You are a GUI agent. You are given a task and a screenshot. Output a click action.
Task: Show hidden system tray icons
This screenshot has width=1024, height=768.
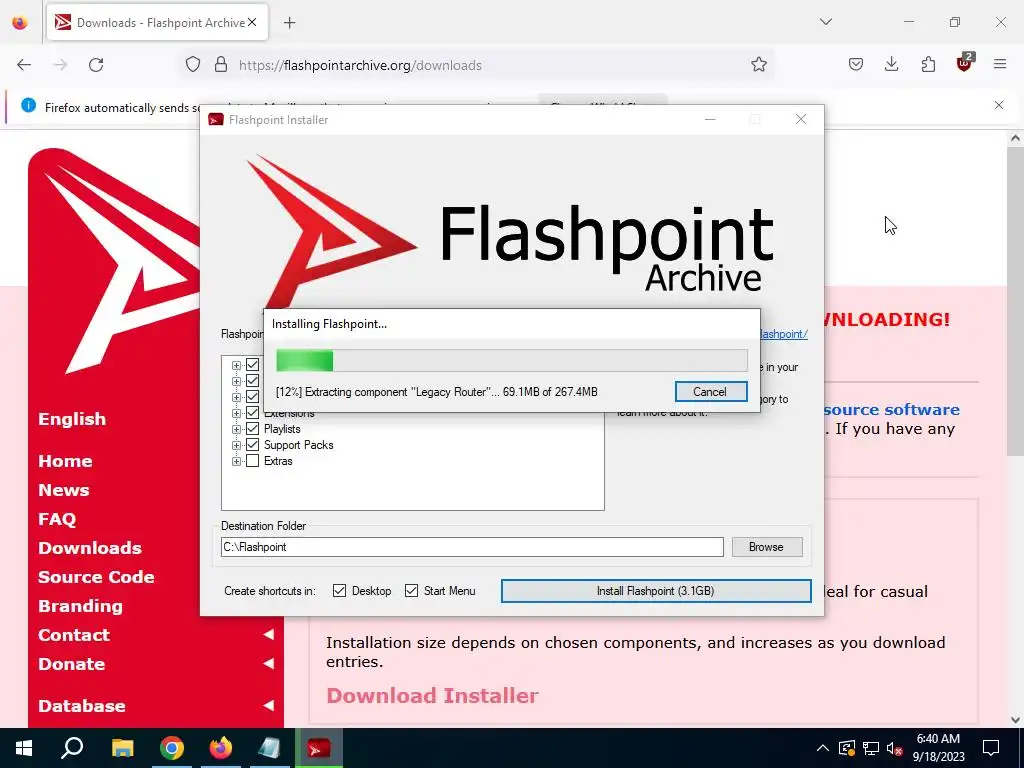point(823,748)
